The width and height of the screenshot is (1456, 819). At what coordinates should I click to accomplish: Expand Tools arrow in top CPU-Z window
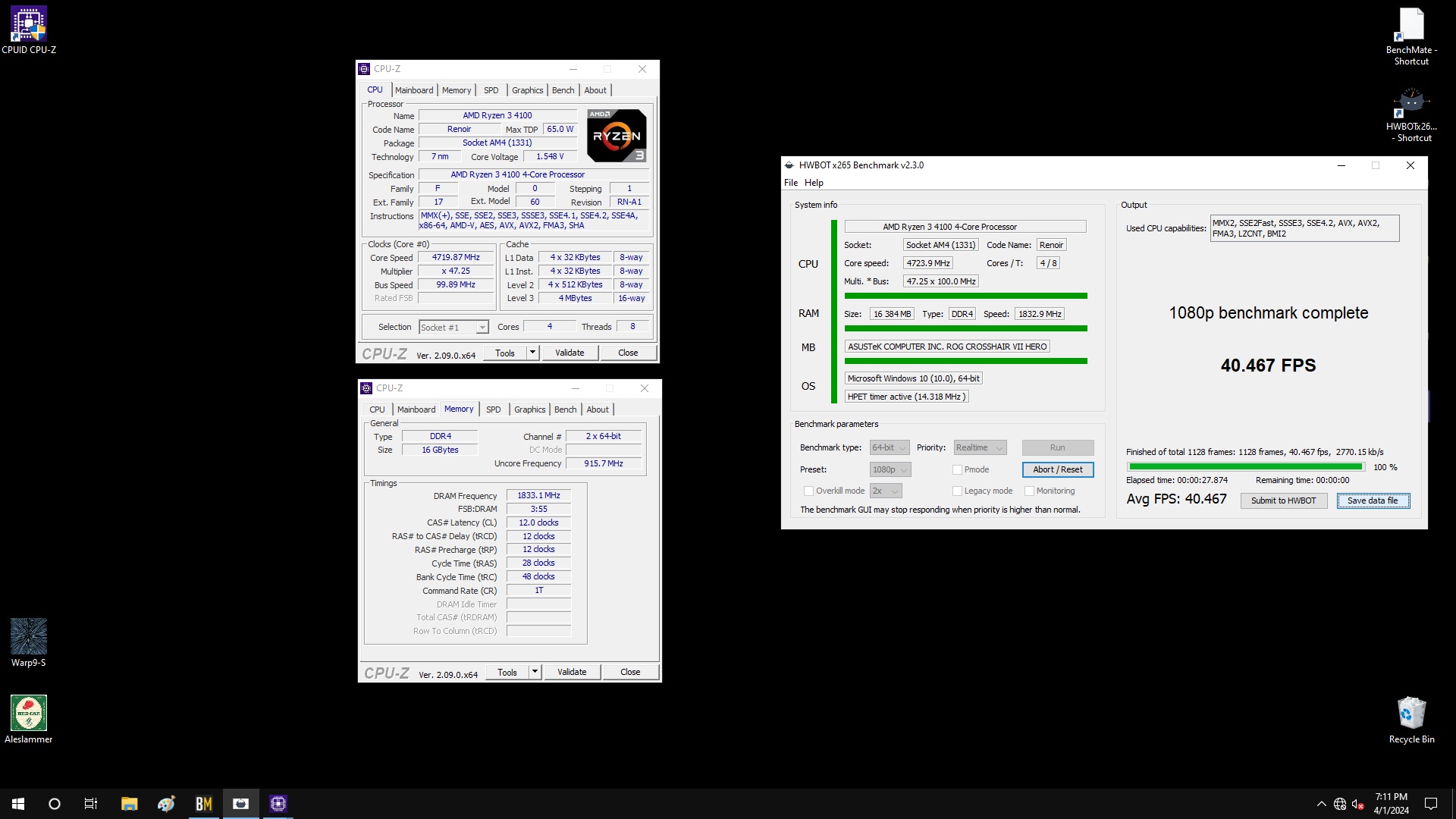[x=532, y=353]
